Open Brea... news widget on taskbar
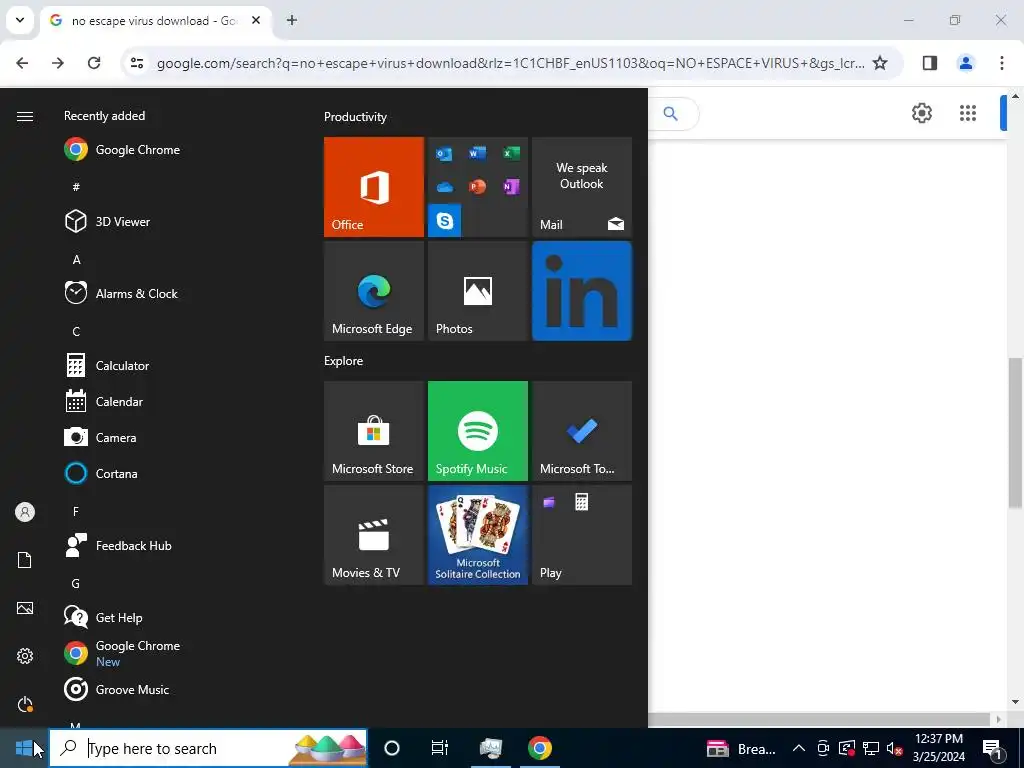Viewport: 1024px width, 768px height. coord(741,748)
